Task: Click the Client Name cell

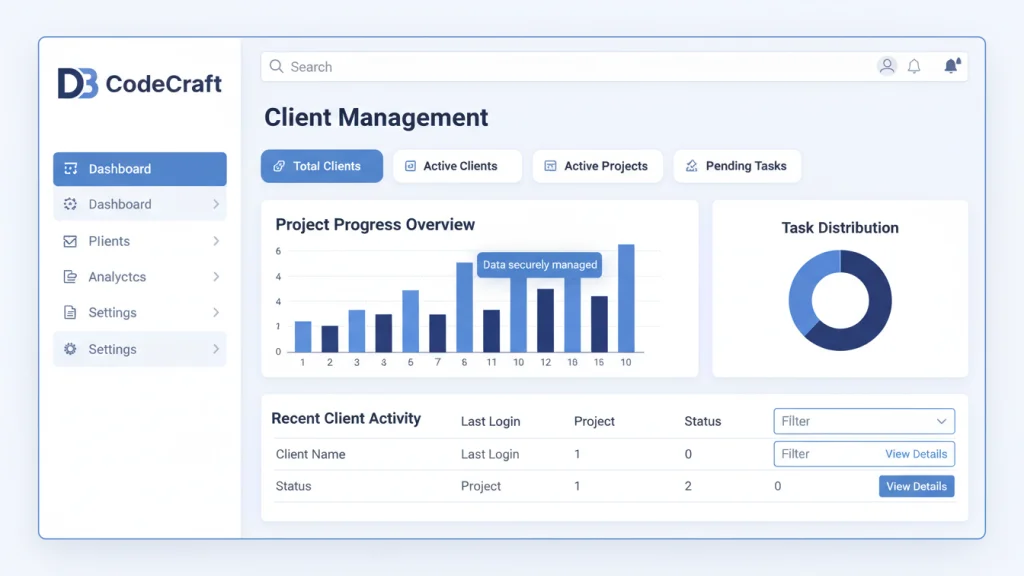Action: pyautogui.click(x=310, y=454)
